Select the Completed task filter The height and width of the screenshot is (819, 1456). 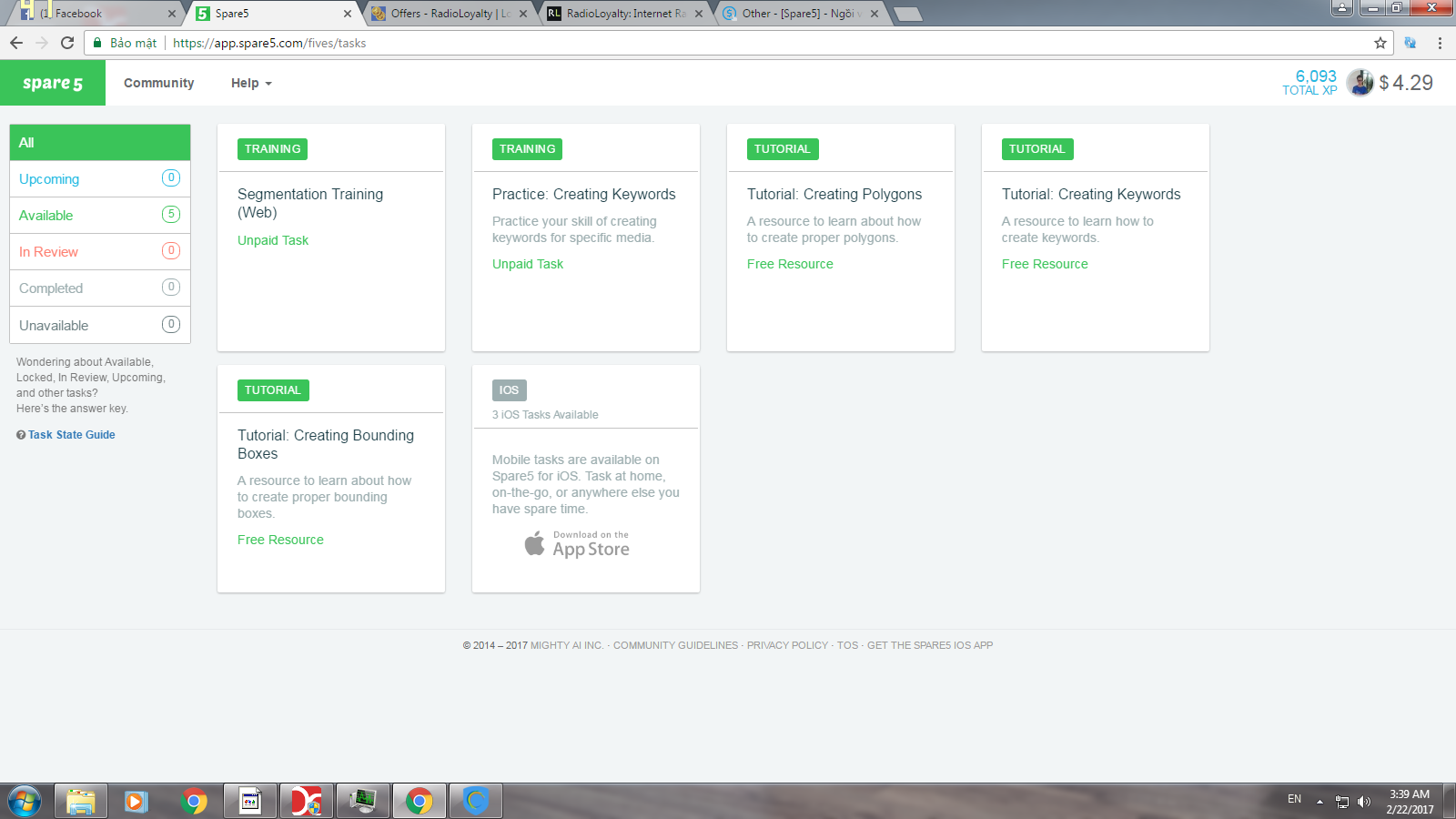point(100,288)
